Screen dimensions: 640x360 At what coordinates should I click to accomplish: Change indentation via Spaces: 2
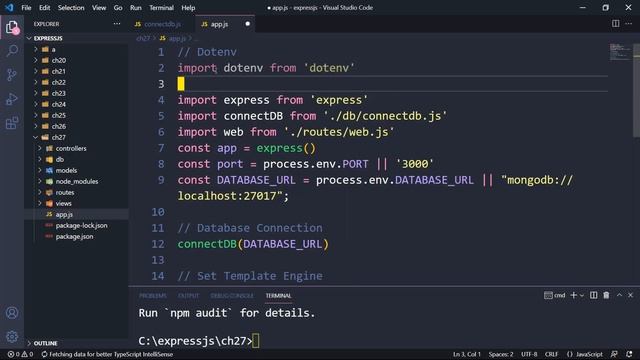tap(501, 354)
